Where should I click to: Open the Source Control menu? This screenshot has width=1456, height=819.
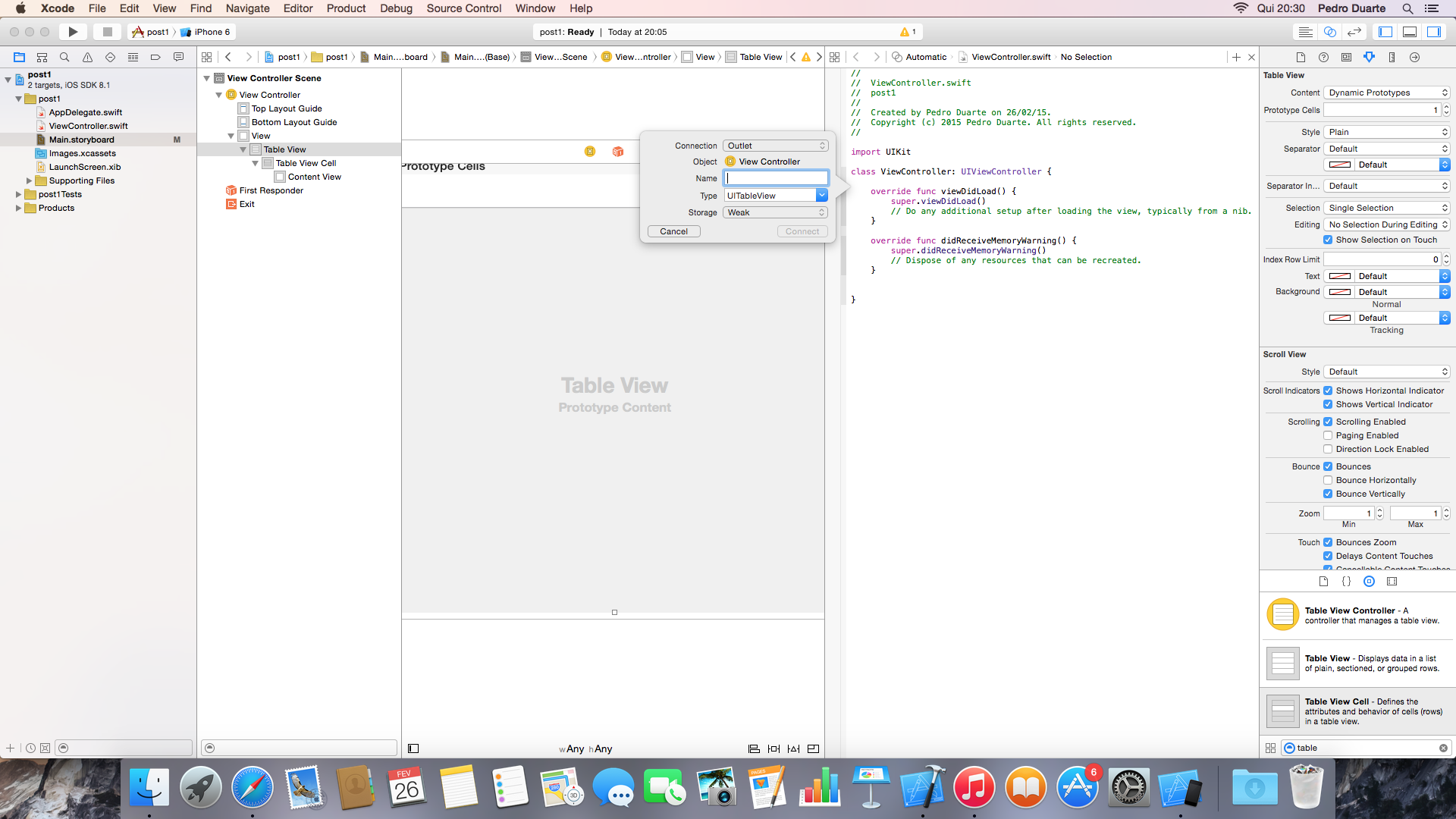(464, 8)
